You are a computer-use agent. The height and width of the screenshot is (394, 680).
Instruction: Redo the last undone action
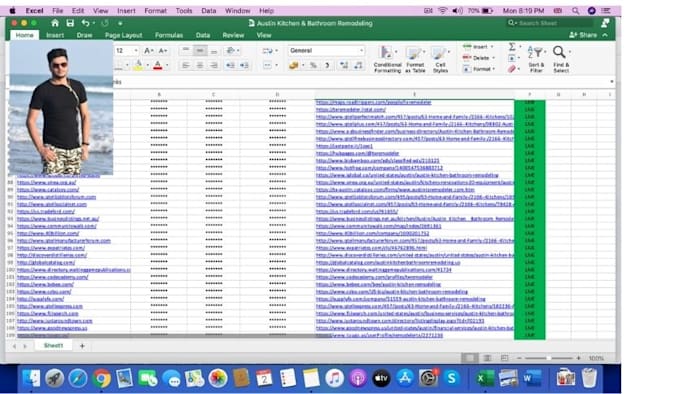pyautogui.click(x=105, y=23)
